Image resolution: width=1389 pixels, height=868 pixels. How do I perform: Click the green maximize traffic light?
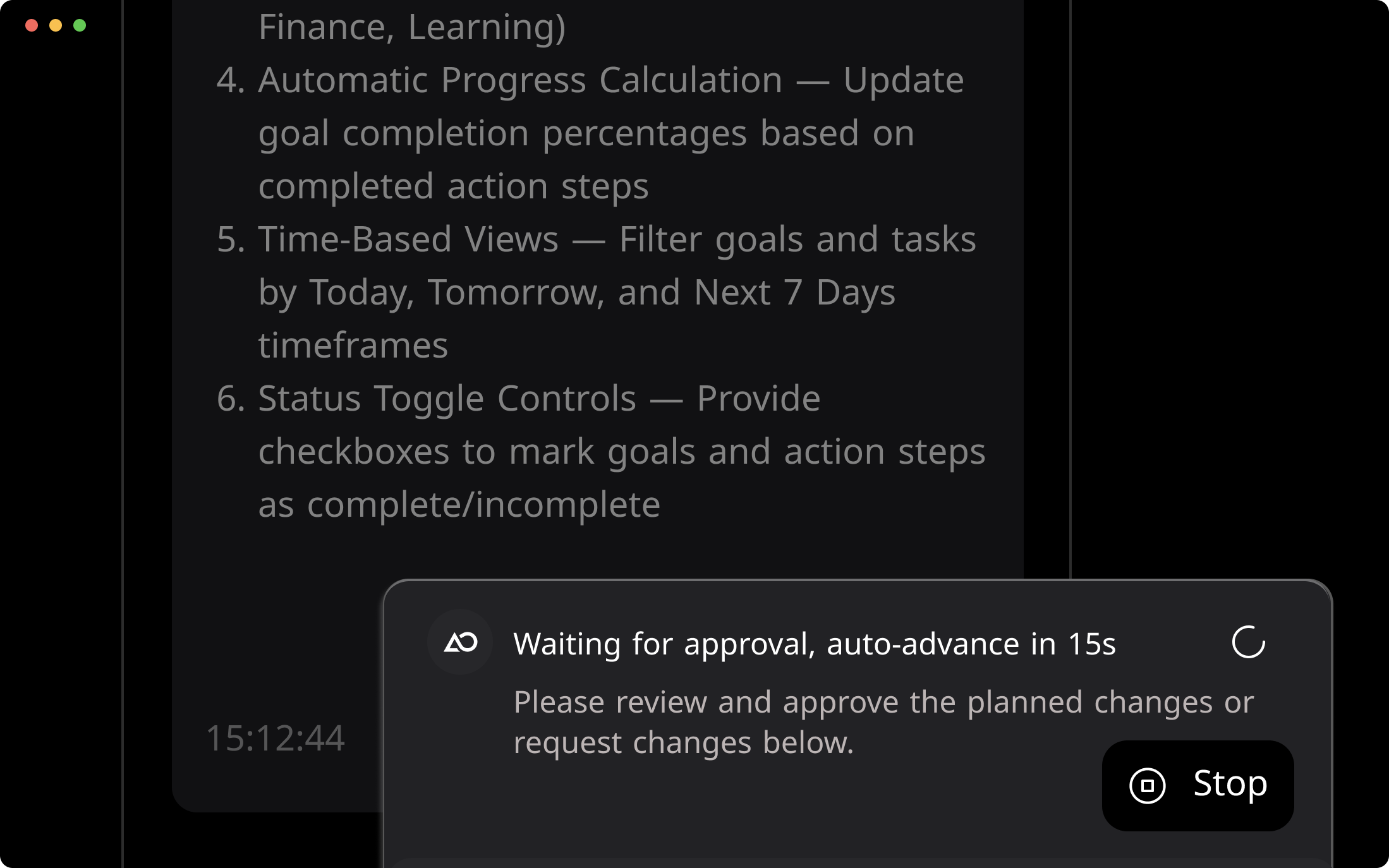click(79, 27)
